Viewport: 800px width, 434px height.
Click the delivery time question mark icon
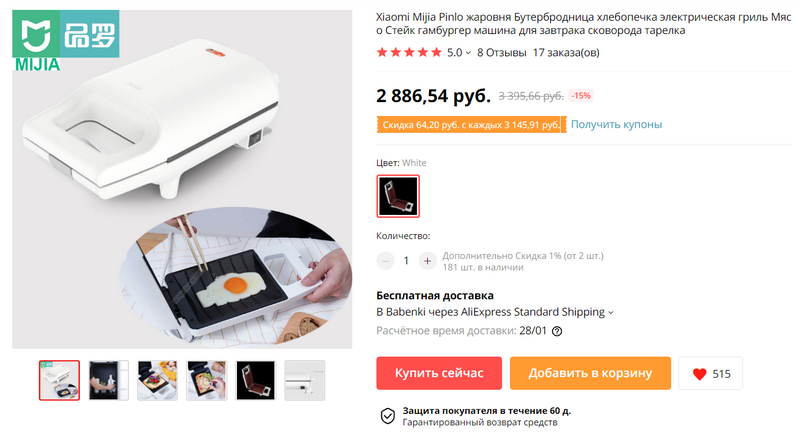(x=557, y=331)
